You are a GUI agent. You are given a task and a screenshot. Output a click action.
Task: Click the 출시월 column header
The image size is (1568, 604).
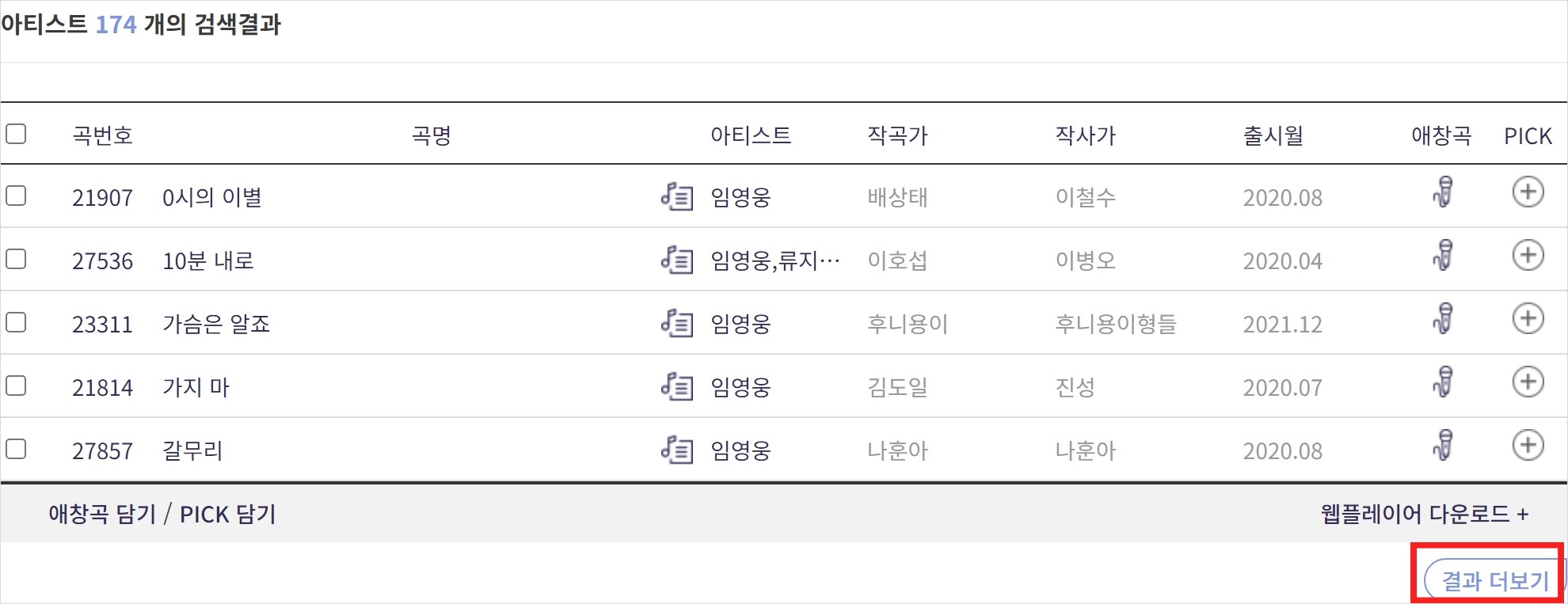(x=1273, y=135)
